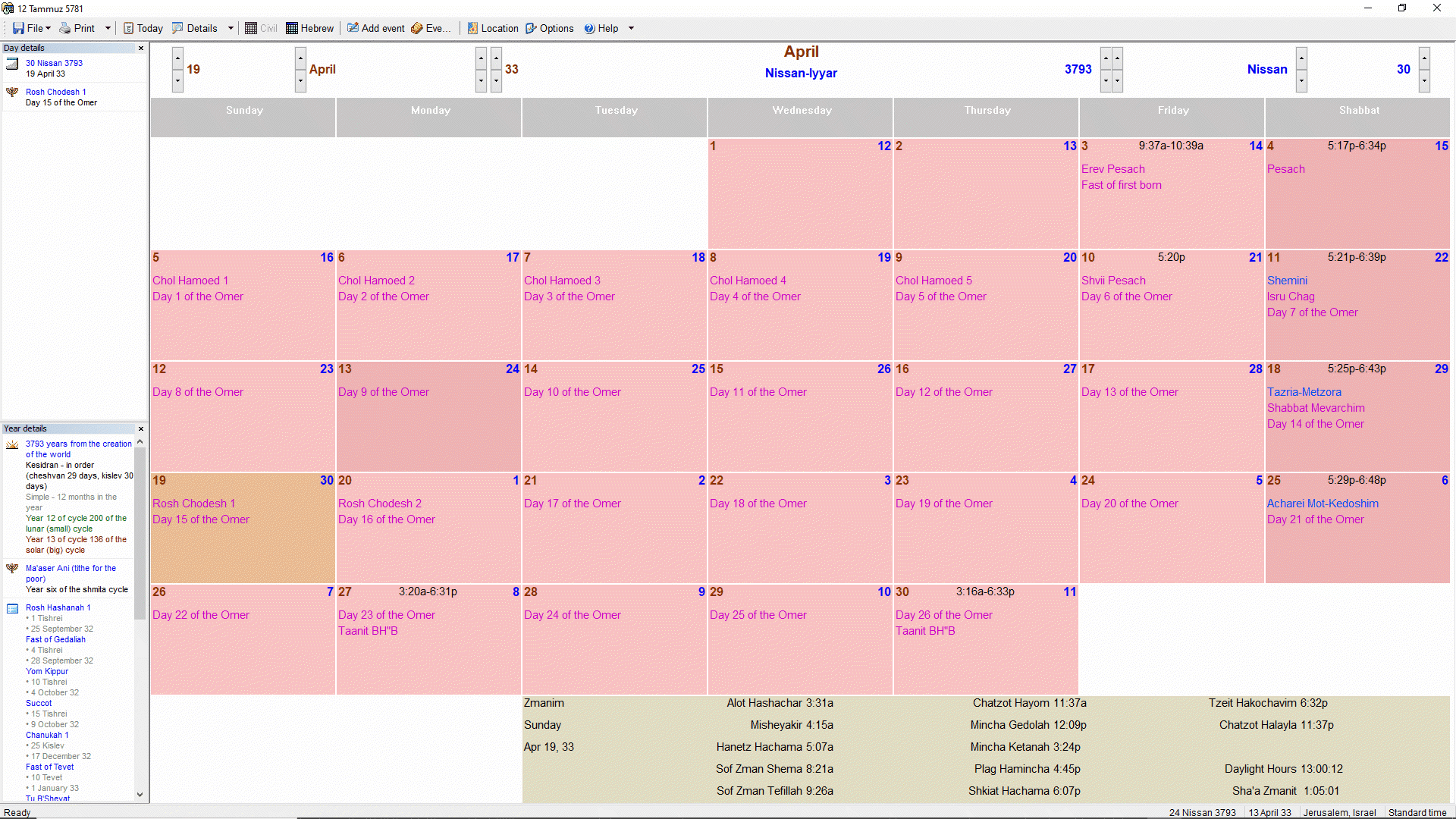Toggle the Details panel button
Viewport: 1456px width, 819px height.
point(194,28)
